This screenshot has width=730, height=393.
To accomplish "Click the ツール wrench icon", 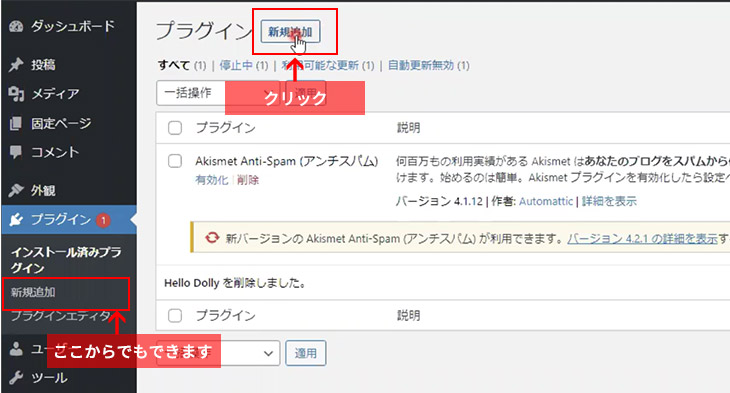I will point(16,377).
